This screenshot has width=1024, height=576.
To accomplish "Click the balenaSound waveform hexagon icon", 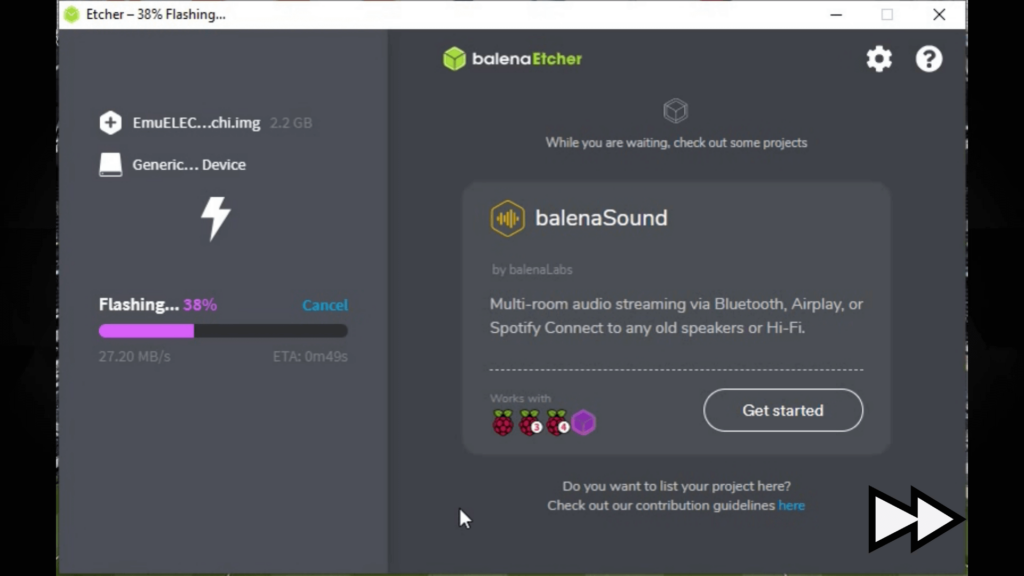I will point(507,218).
